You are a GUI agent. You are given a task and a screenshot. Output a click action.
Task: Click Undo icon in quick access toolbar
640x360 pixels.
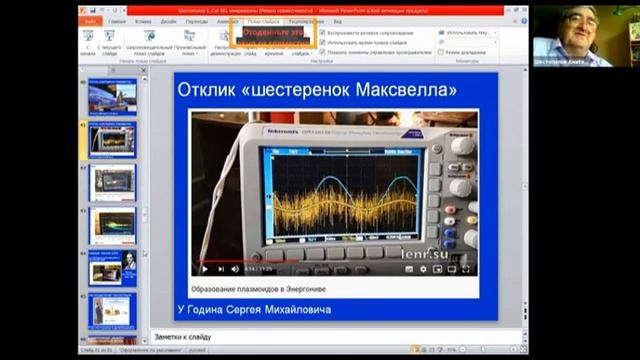click(102, 10)
